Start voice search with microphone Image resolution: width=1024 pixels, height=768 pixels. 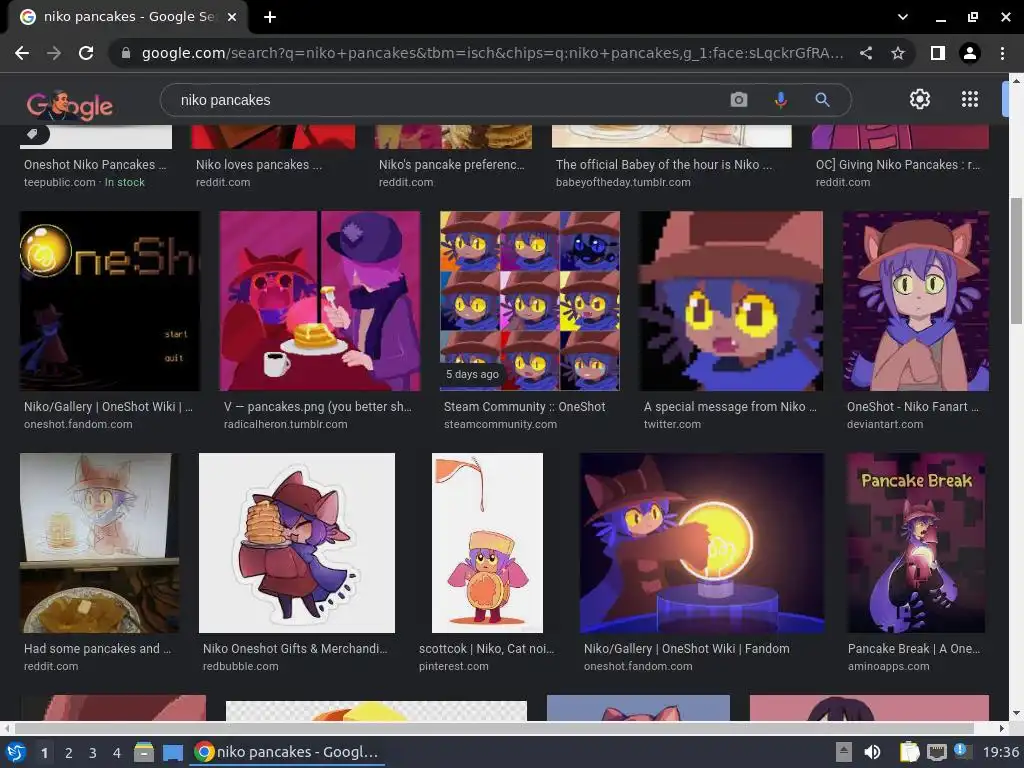pyautogui.click(x=780, y=100)
